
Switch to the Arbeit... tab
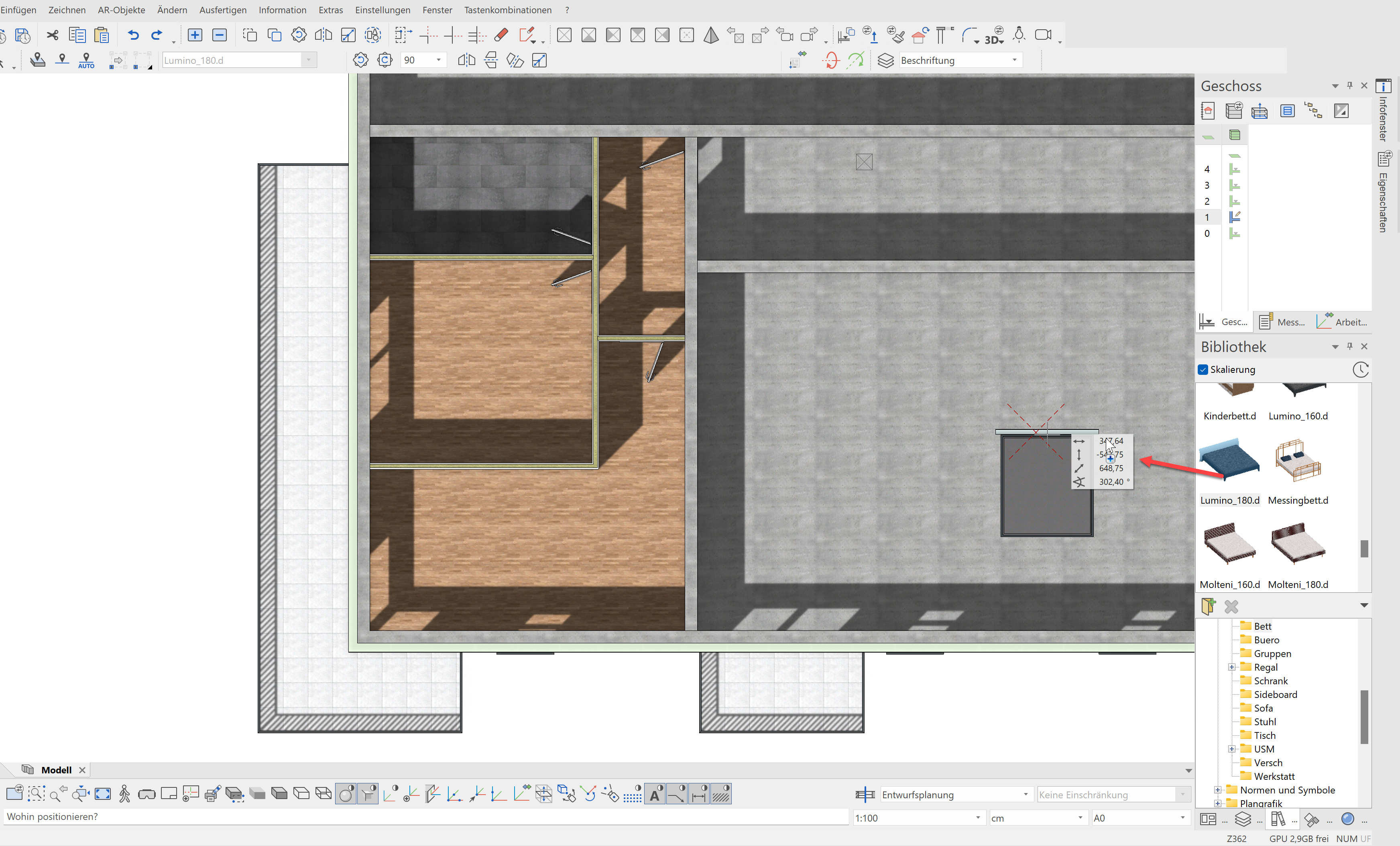click(1342, 322)
